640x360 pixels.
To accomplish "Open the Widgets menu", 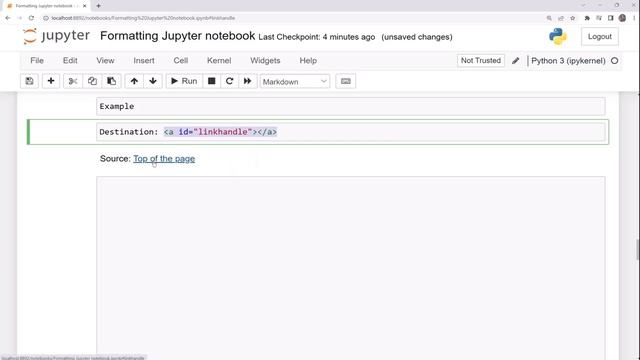I will tap(265, 60).
